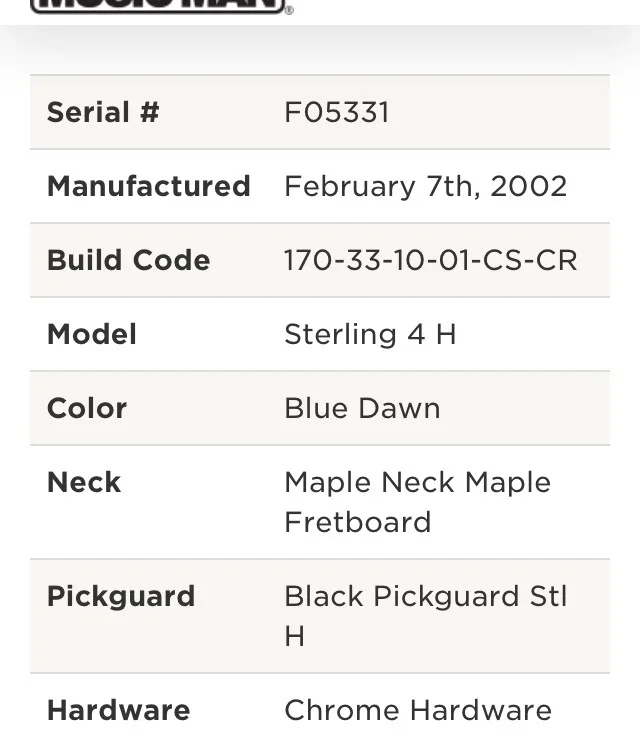Screen dimensions: 640x751
Task: Click the 'Maple Neck Maple' text line
Action: click(x=418, y=482)
